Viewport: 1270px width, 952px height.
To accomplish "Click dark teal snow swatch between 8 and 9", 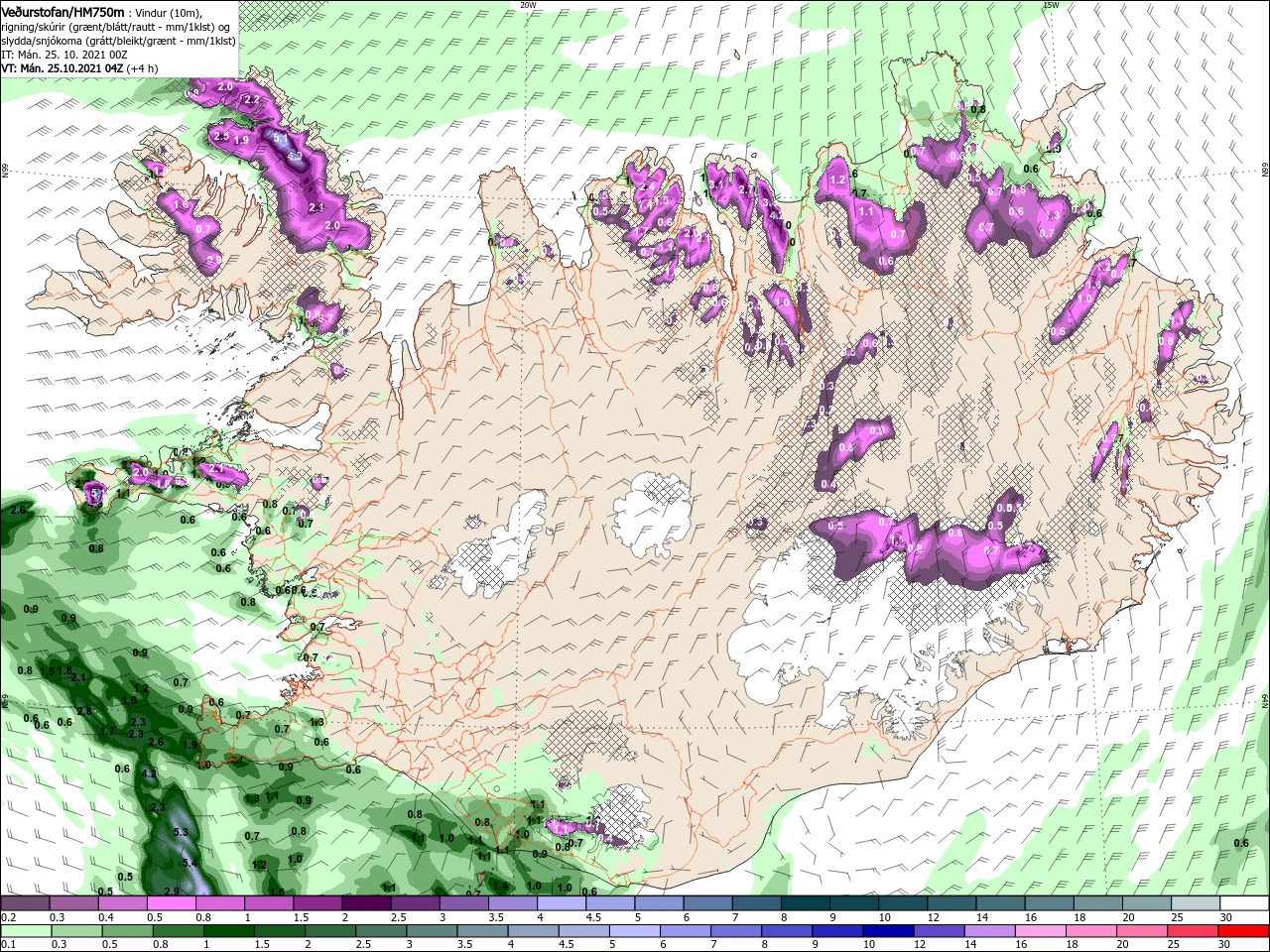I will pyautogui.click(x=806, y=903).
